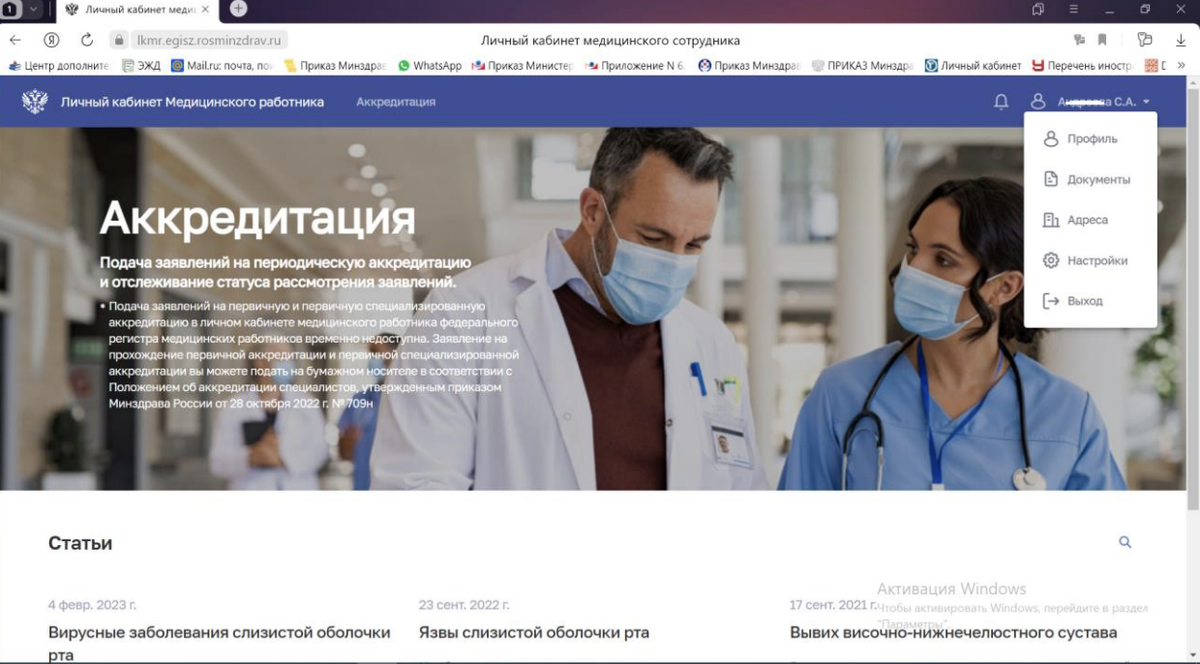The width and height of the screenshot is (1200, 664).
Task: Open the article Язвы слизистой оболочки рта
Action: (533, 632)
